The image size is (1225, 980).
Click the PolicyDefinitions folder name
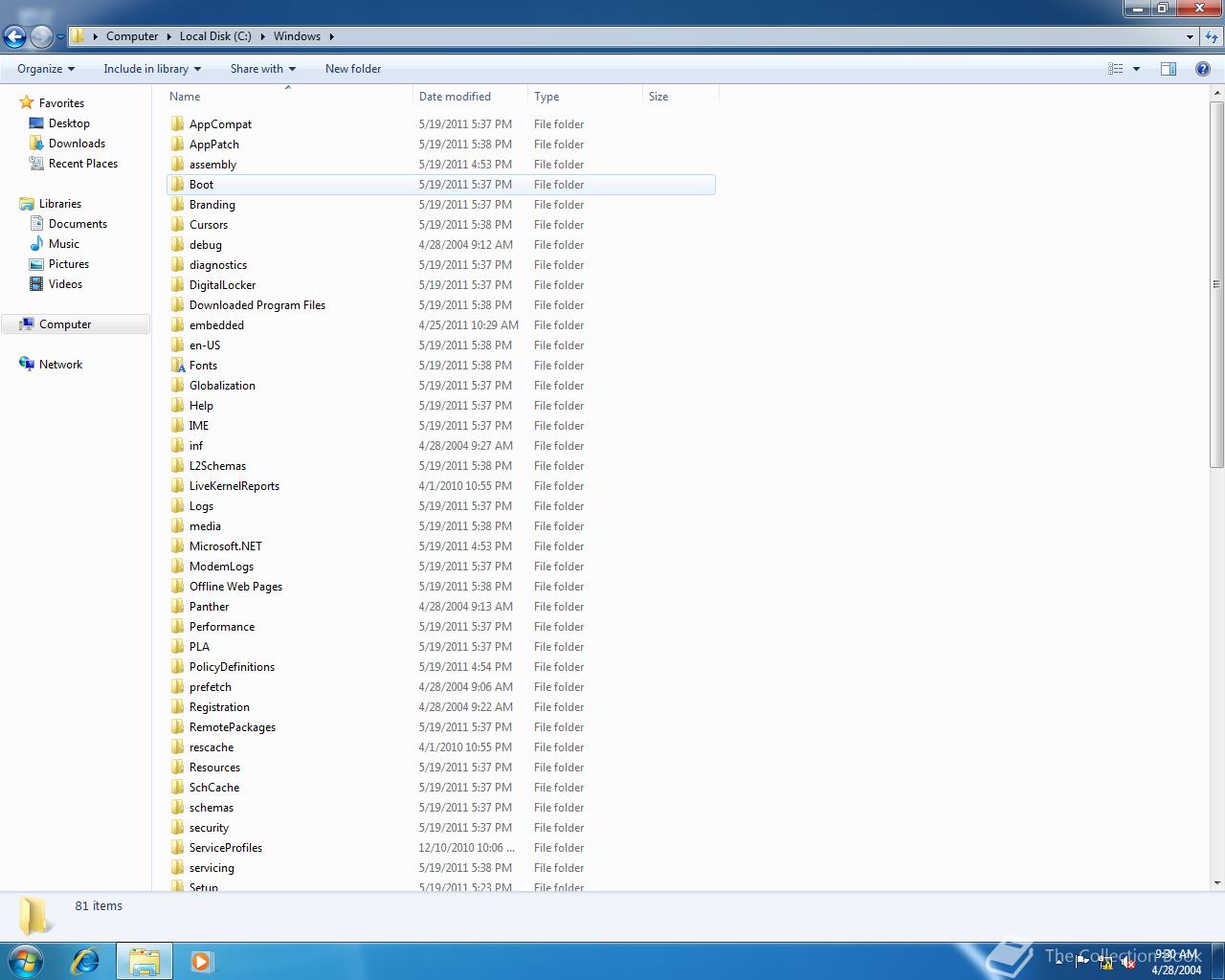(232, 667)
